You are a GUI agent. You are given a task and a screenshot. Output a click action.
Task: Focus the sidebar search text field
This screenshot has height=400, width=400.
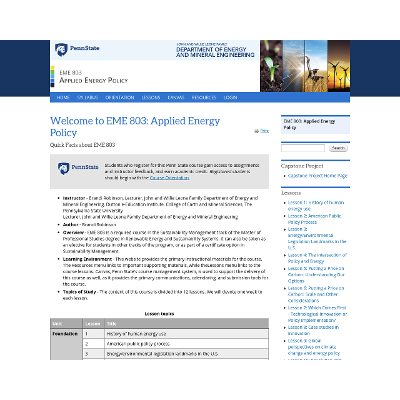click(303, 148)
